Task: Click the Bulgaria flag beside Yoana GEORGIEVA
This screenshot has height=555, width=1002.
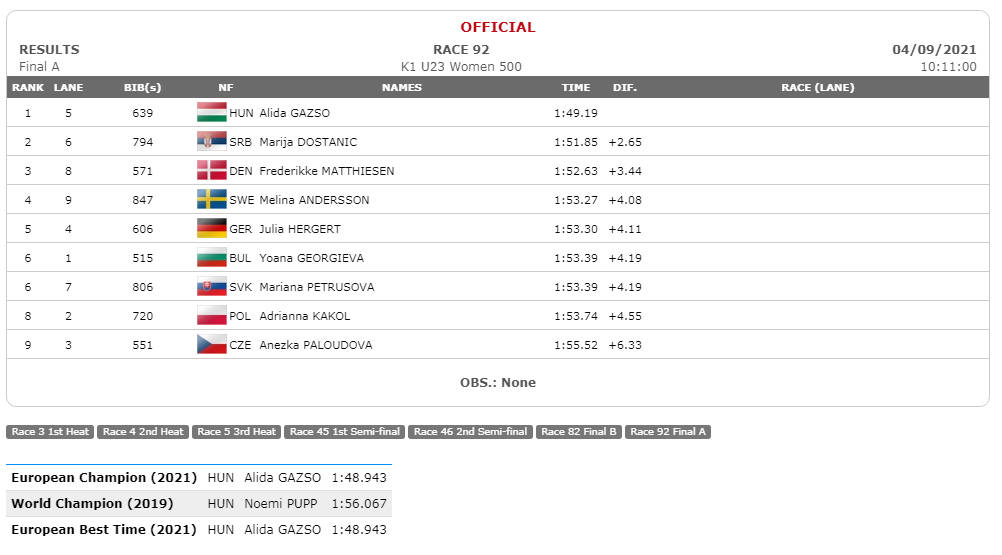Action: click(x=212, y=257)
